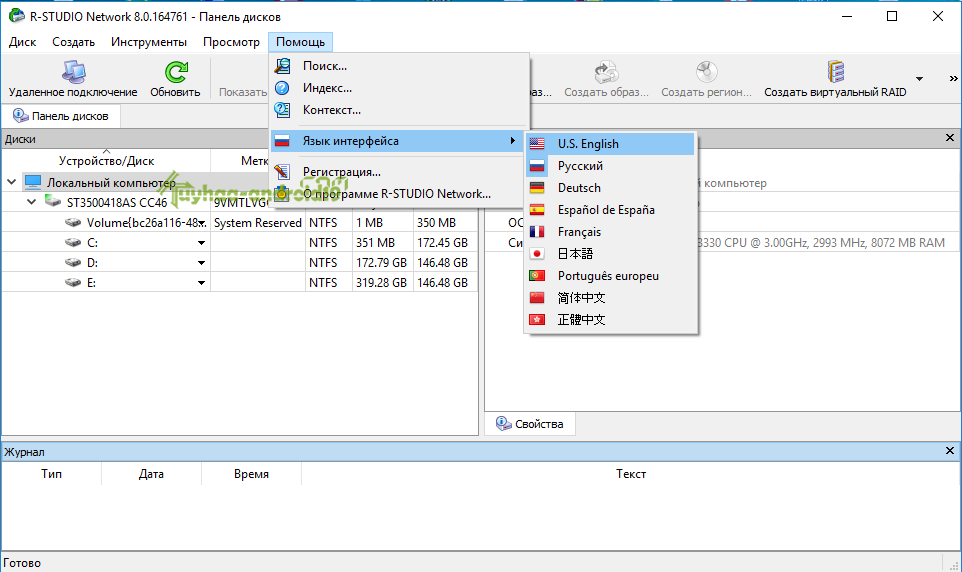
Task: Select Português europeu entry
Action: pos(610,276)
